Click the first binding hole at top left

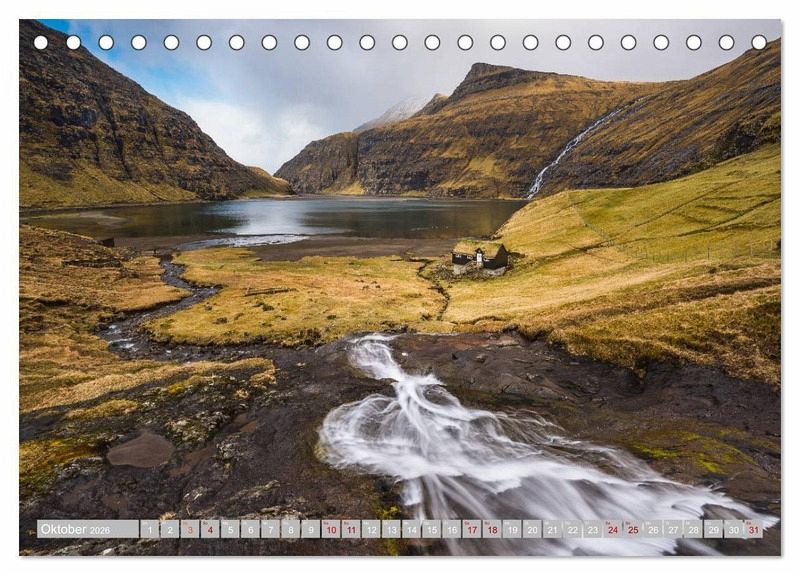click(x=41, y=42)
